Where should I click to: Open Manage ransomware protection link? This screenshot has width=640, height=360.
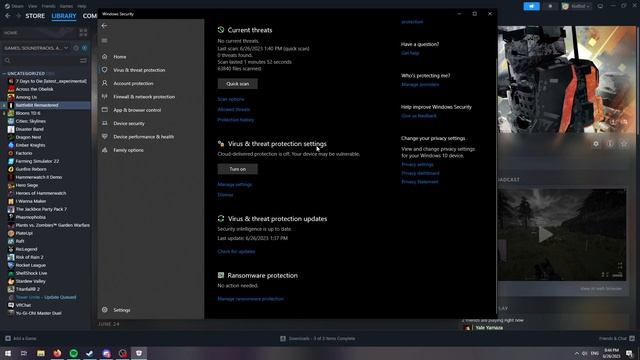click(x=251, y=299)
